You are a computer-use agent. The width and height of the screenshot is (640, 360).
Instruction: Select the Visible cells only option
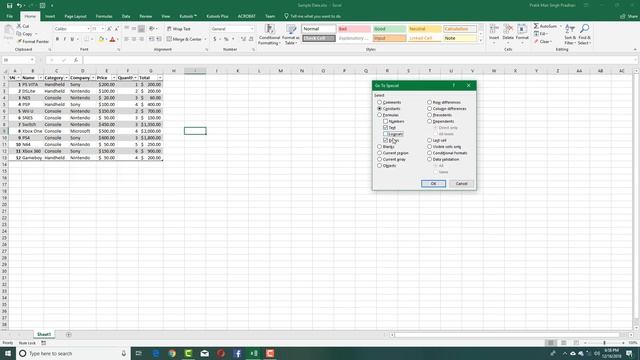429,147
